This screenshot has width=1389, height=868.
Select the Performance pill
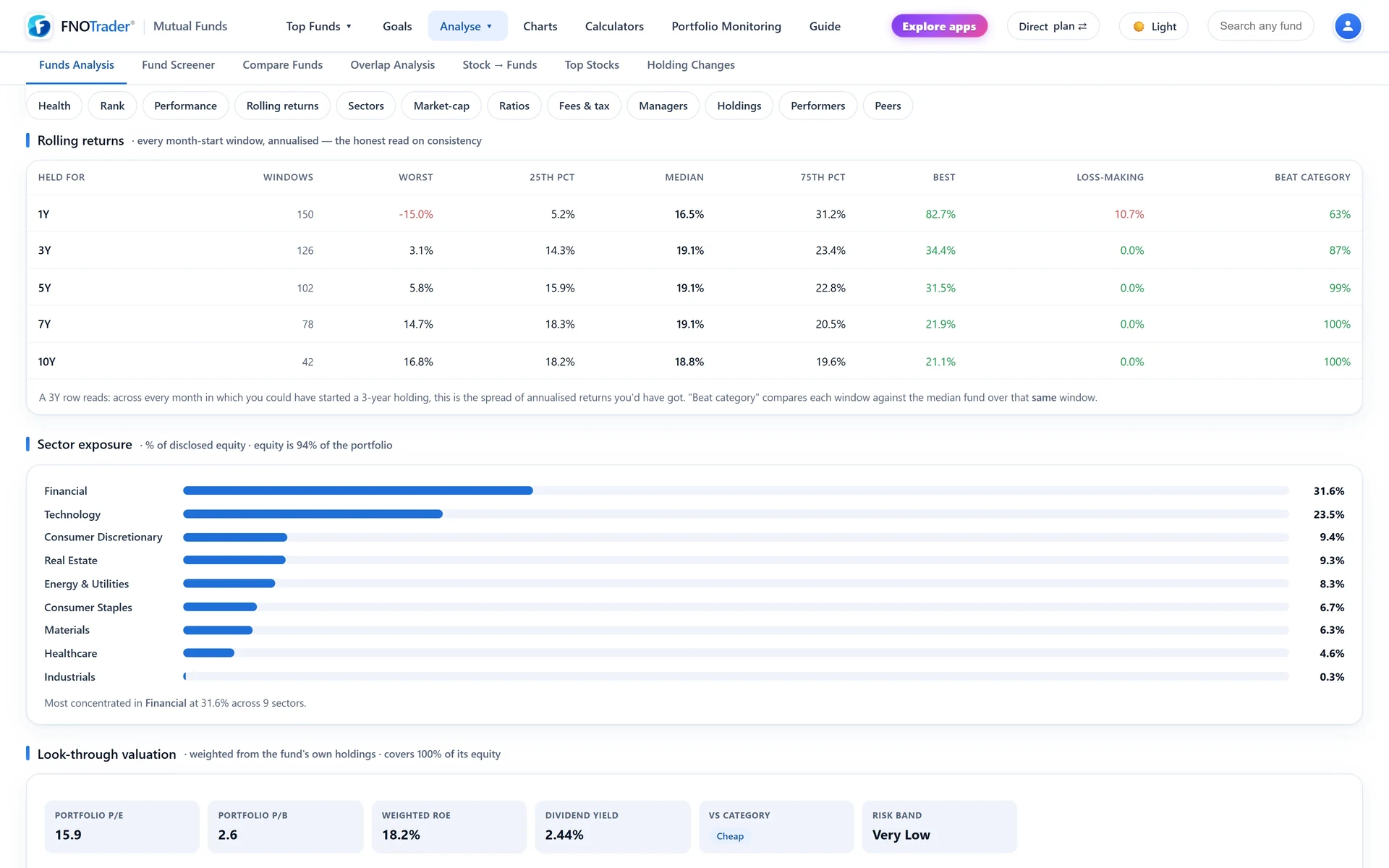tap(185, 106)
